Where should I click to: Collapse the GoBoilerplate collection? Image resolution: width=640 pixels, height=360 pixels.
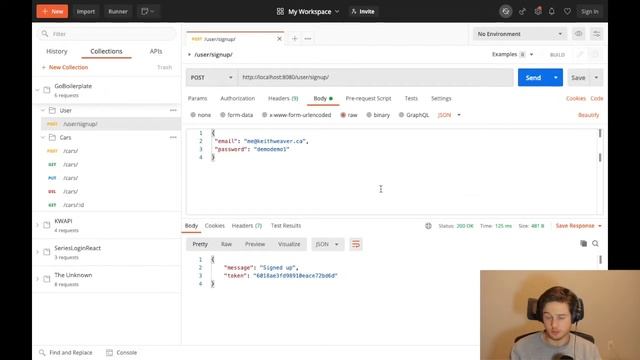[x=37, y=90]
